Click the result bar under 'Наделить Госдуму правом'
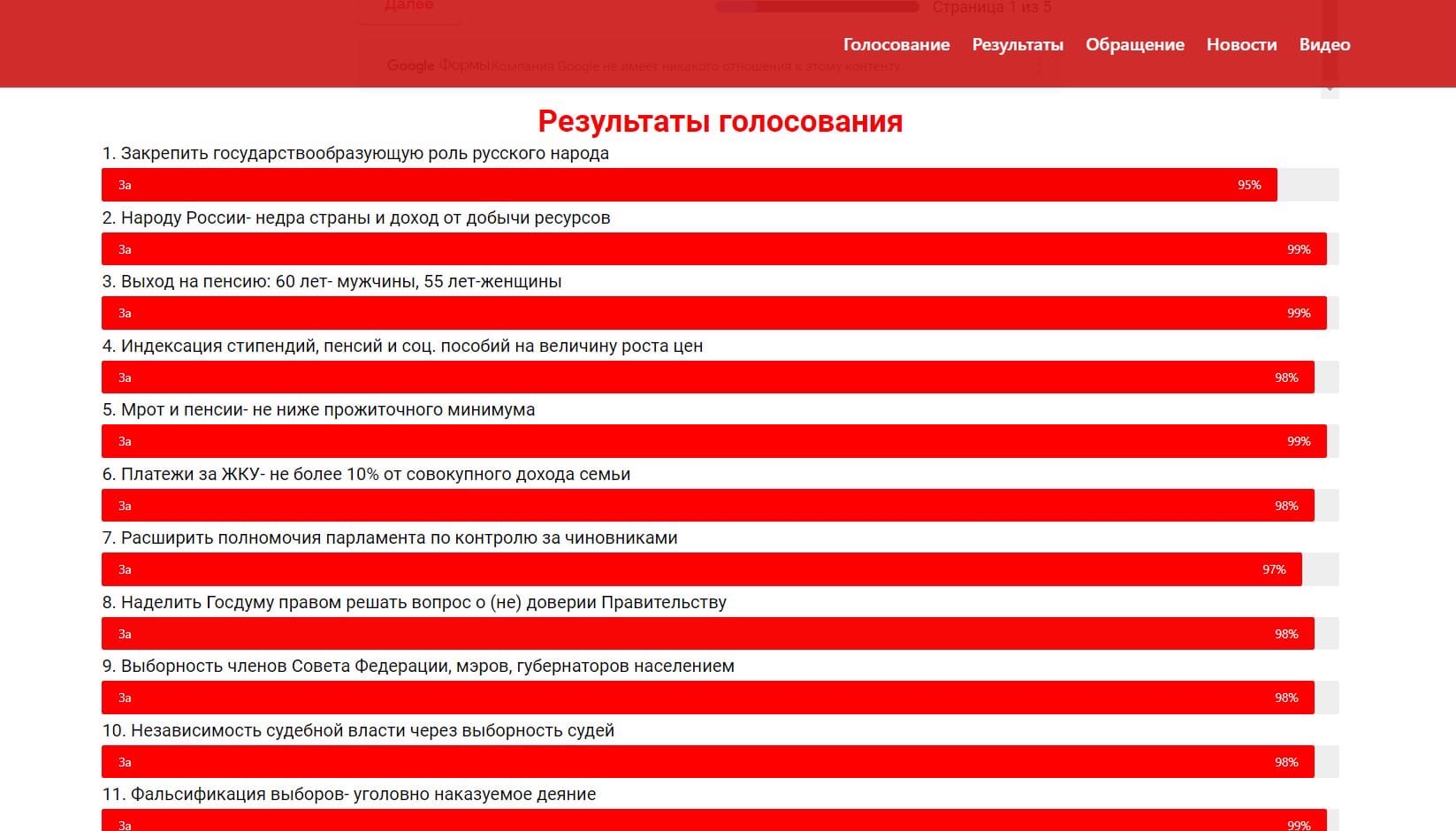The image size is (1456, 831). [708, 634]
